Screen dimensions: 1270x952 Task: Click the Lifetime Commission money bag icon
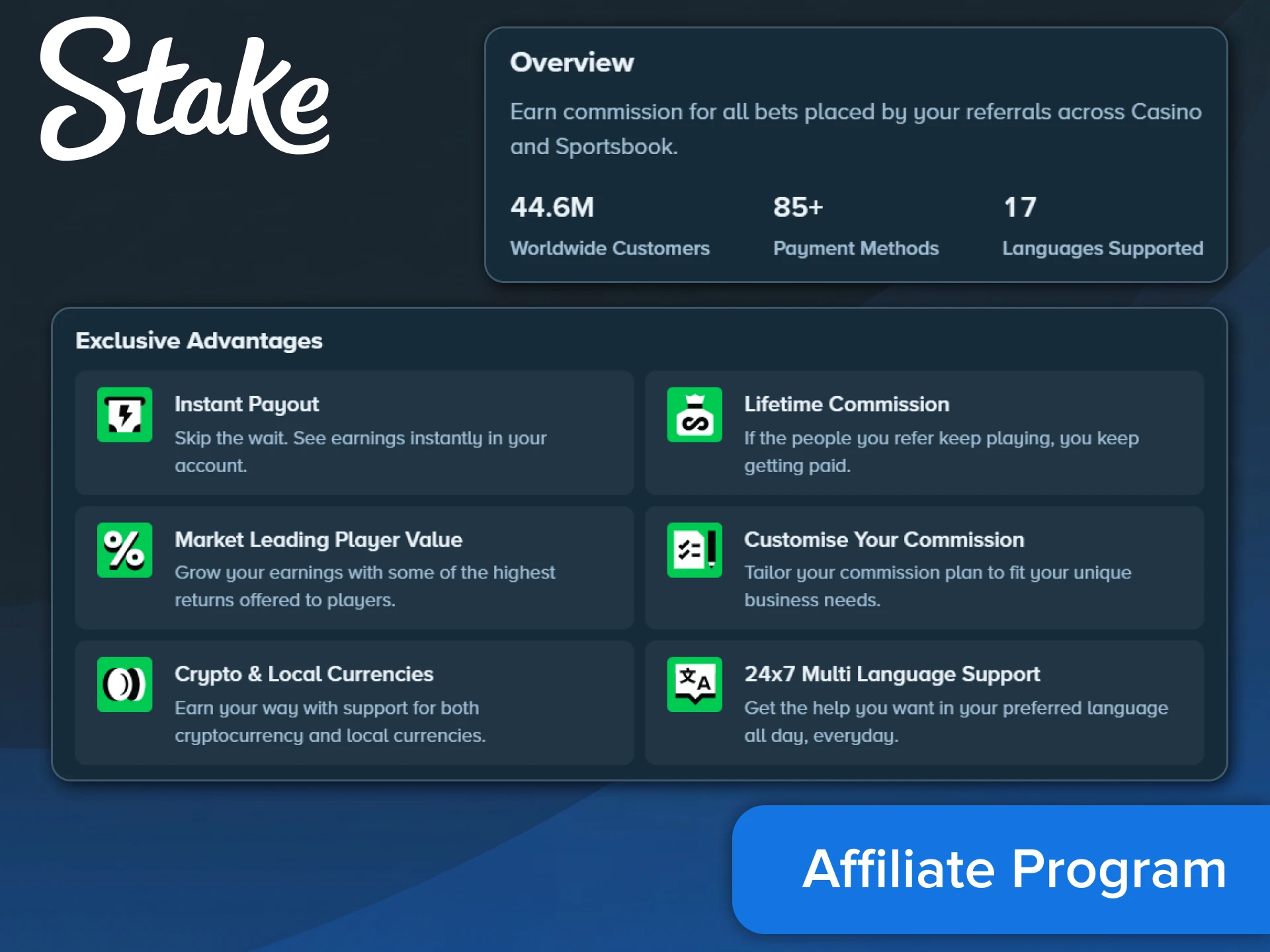point(695,415)
